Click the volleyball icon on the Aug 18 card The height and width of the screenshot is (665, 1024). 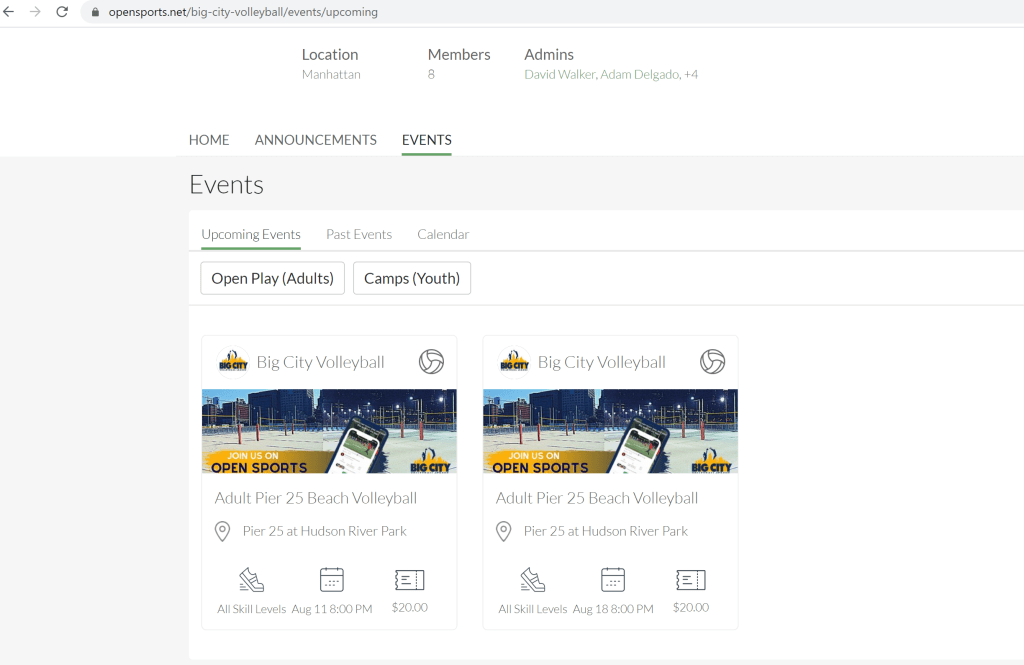[x=712, y=361]
